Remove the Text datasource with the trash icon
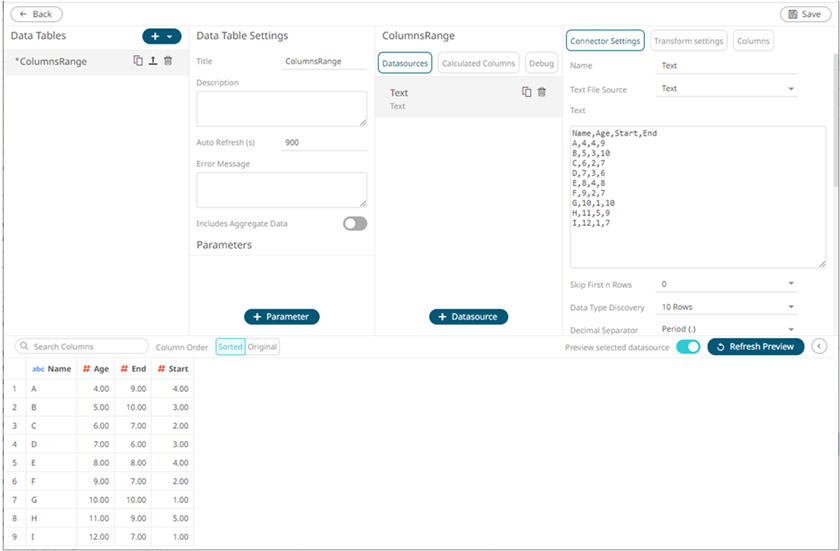This screenshot has width=840, height=551. (542, 92)
